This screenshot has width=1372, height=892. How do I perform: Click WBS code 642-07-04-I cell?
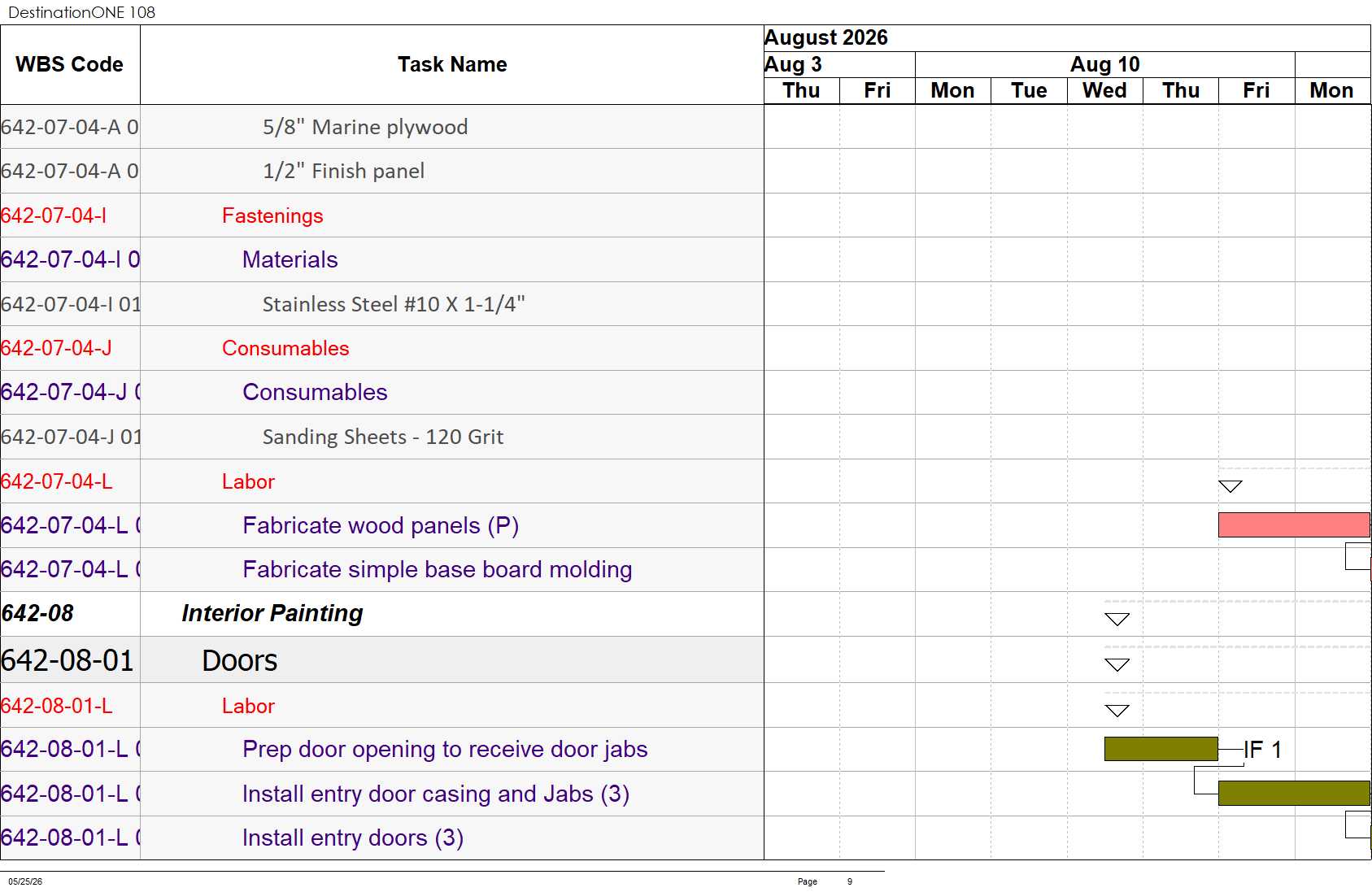click(70, 215)
